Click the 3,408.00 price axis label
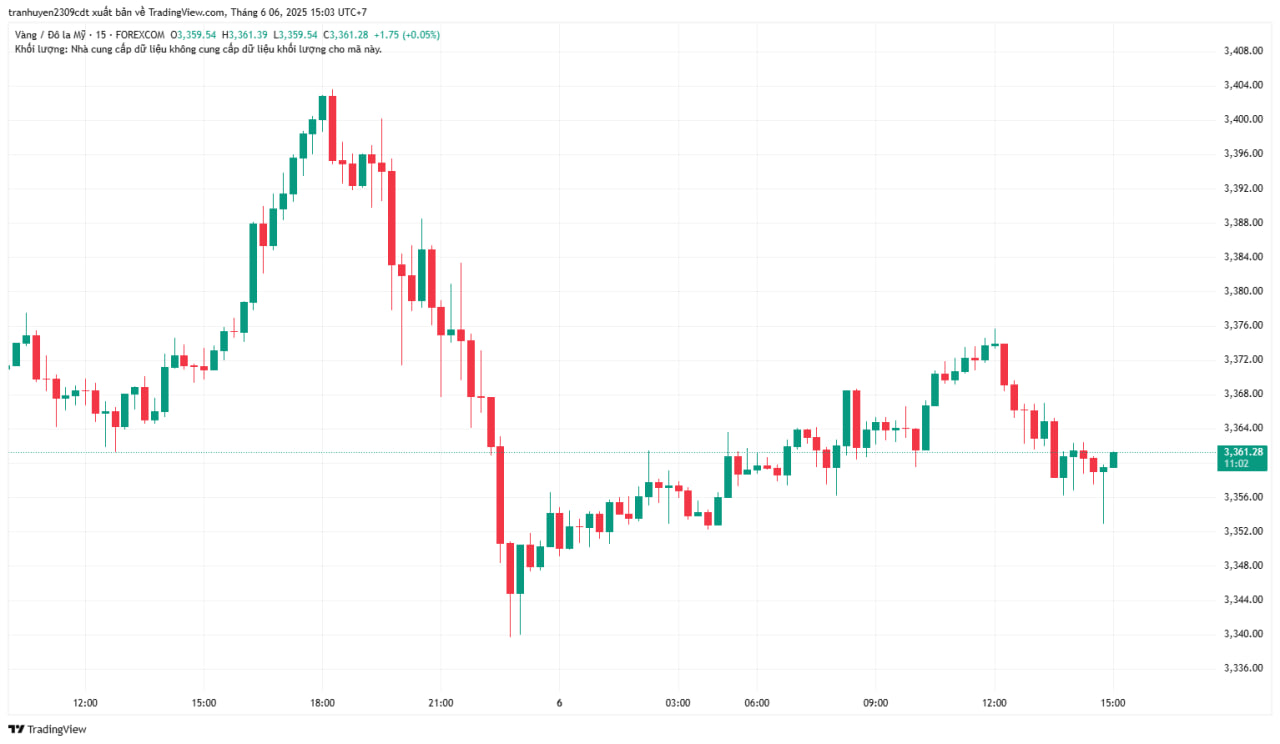Screen dimensions: 1280x744 tap(1243, 51)
